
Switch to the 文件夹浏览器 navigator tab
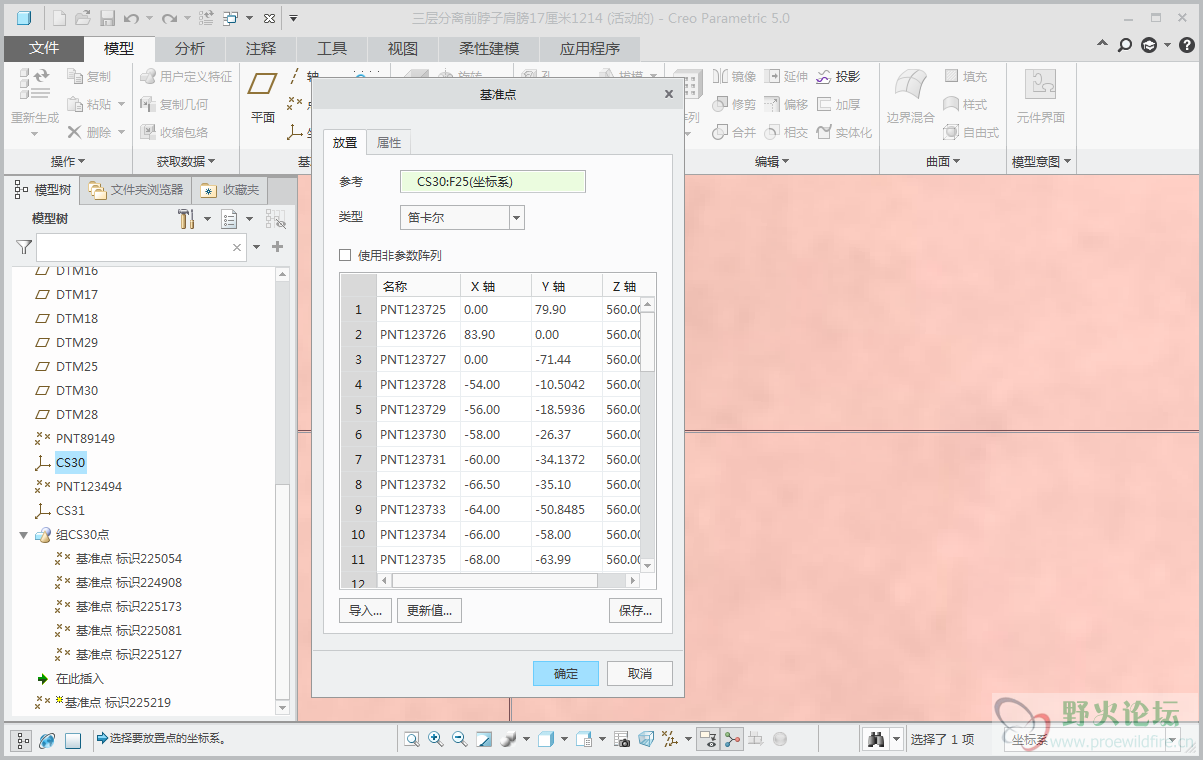pos(136,189)
